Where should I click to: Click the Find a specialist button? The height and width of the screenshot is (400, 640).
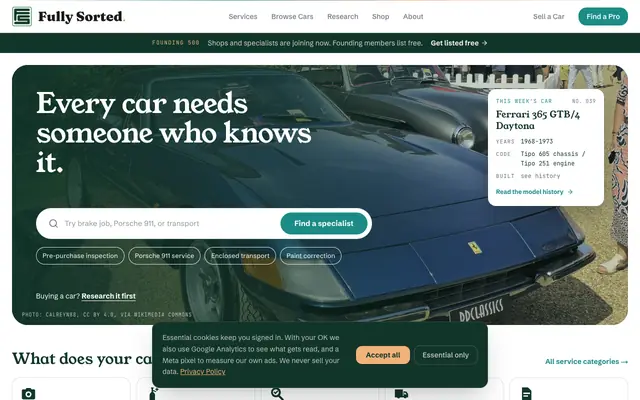click(324, 223)
